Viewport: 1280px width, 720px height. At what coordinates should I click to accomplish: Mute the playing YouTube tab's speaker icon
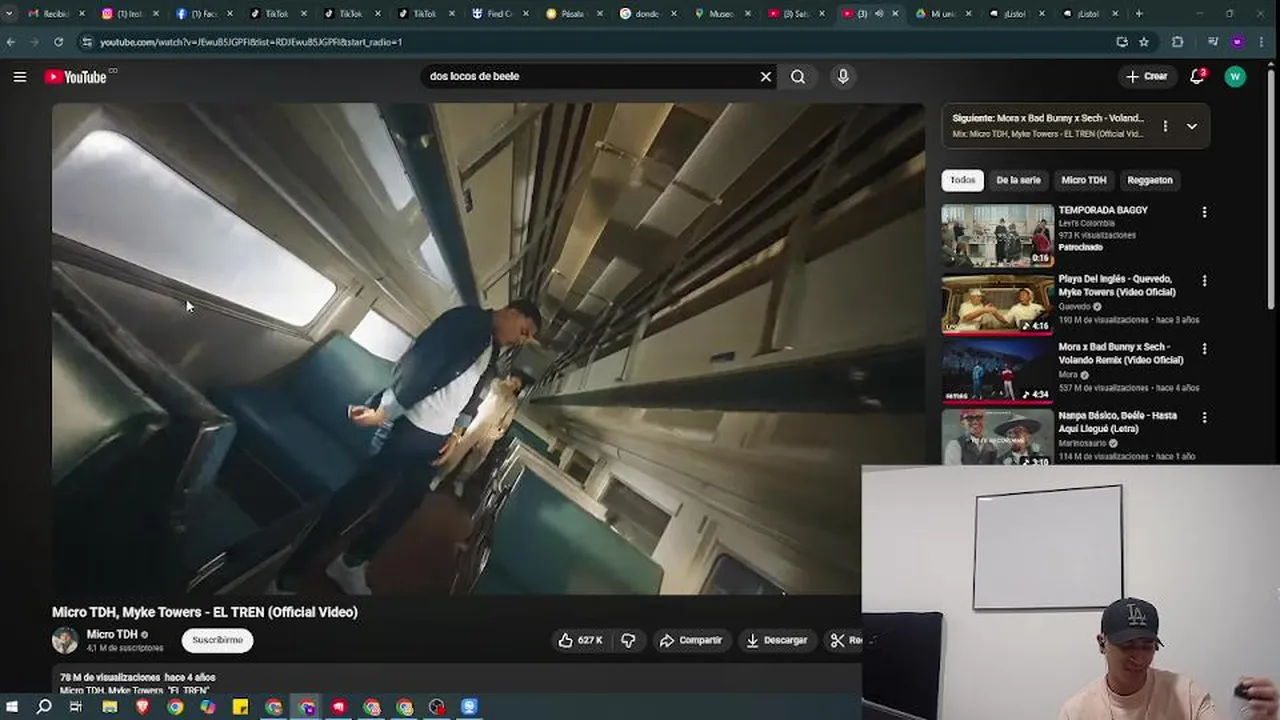pyautogui.click(x=879, y=14)
